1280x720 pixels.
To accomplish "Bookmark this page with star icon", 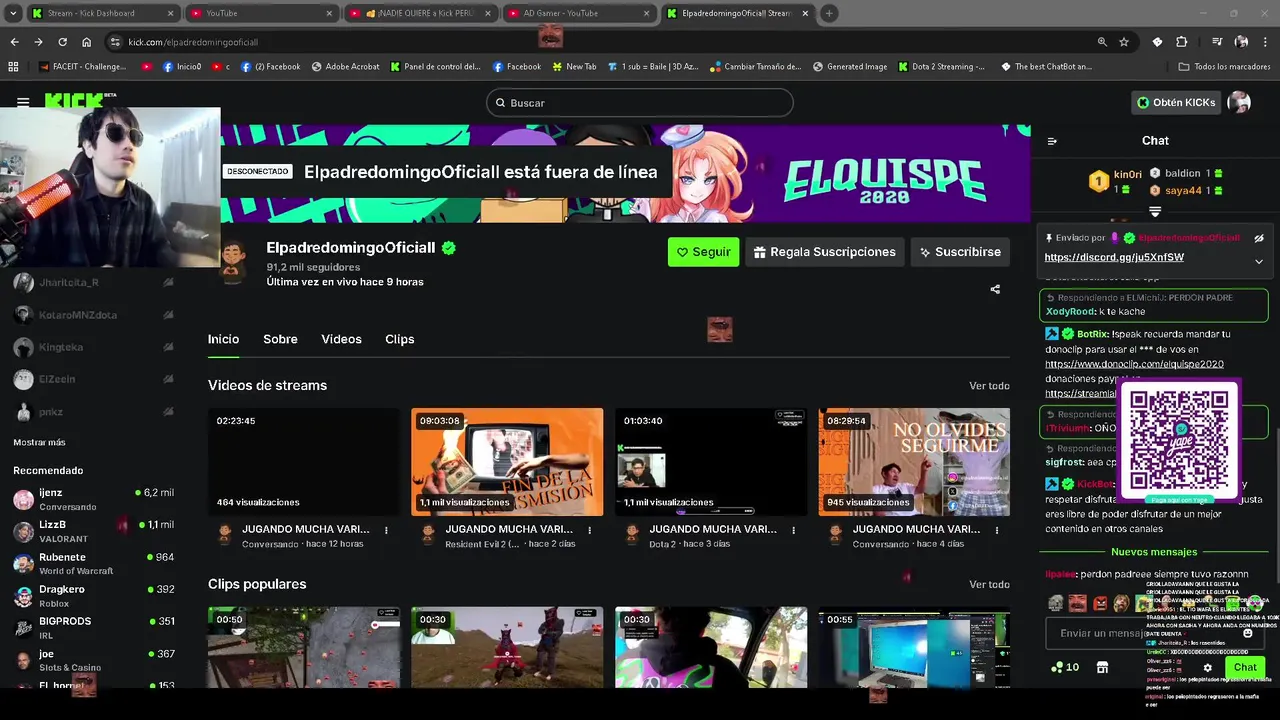I will click(1124, 42).
